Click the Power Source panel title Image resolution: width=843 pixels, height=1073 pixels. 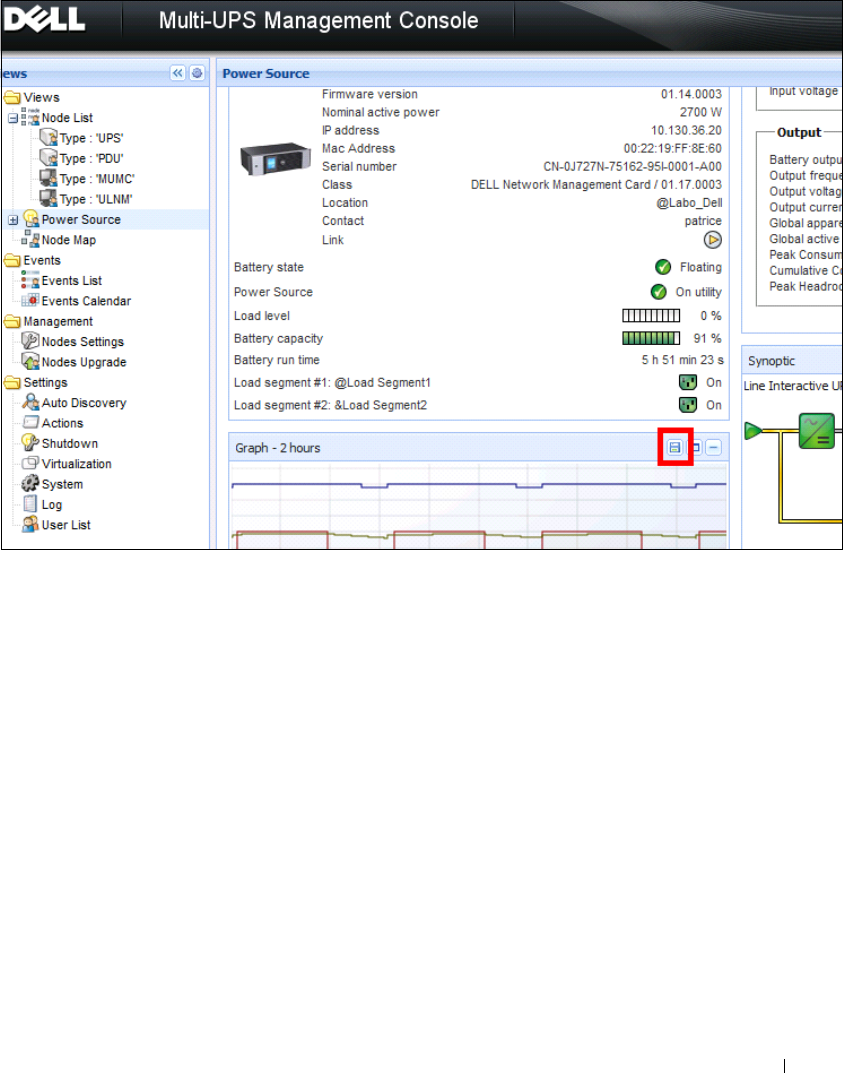coord(265,74)
